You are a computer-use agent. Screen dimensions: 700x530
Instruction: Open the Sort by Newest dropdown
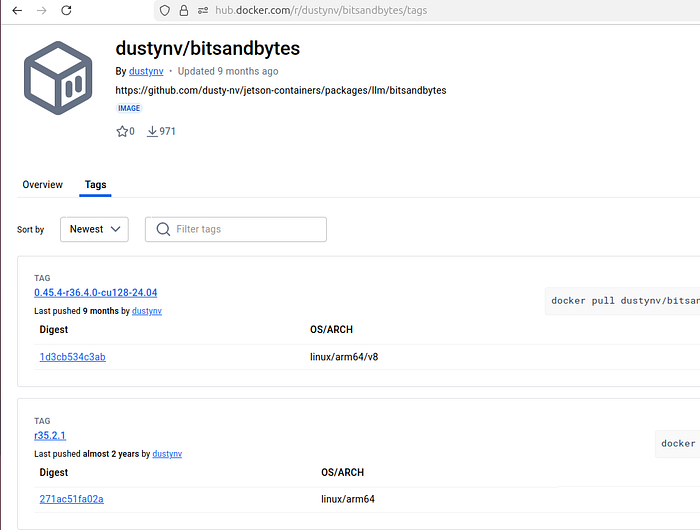(x=94, y=229)
